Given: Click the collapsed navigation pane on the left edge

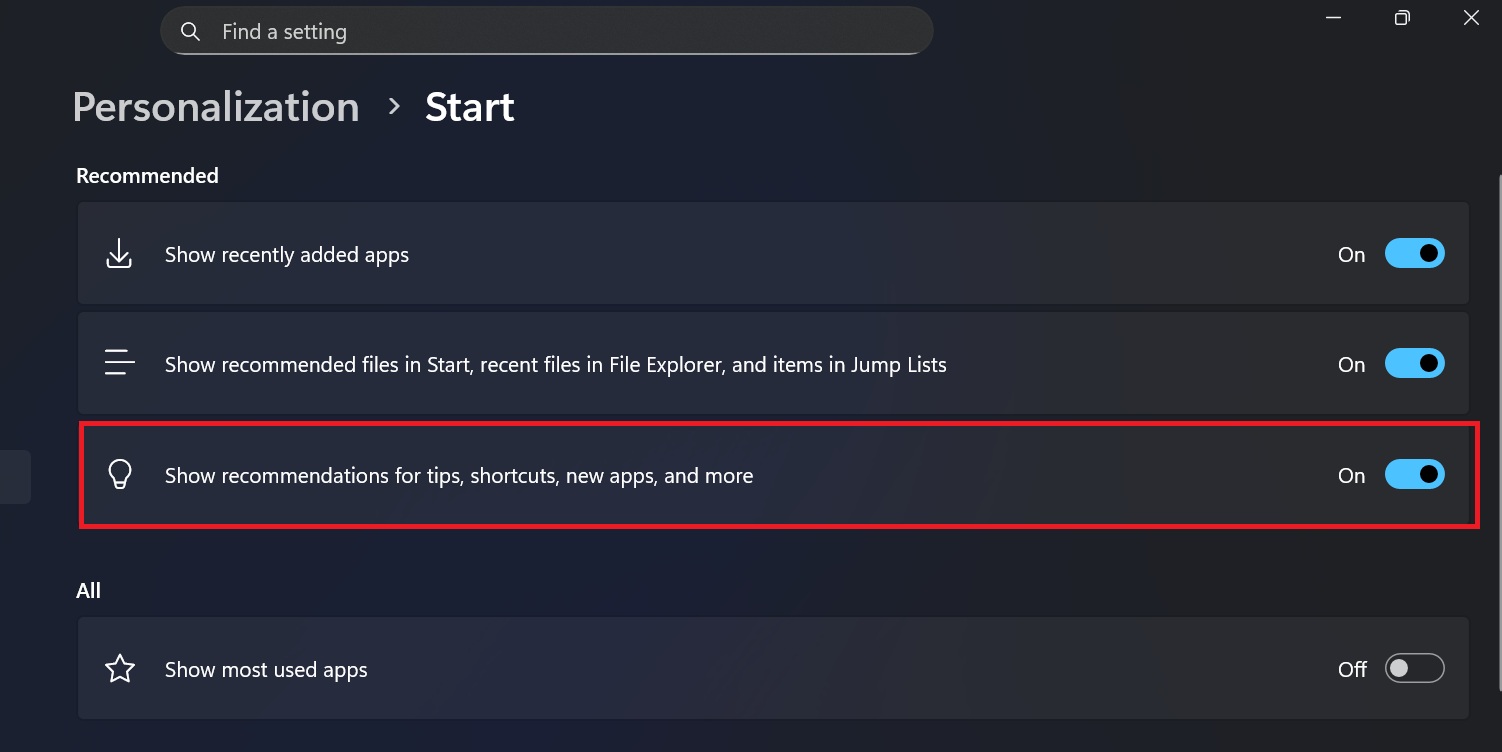Looking at the screenshot, I should click(15, 475).
